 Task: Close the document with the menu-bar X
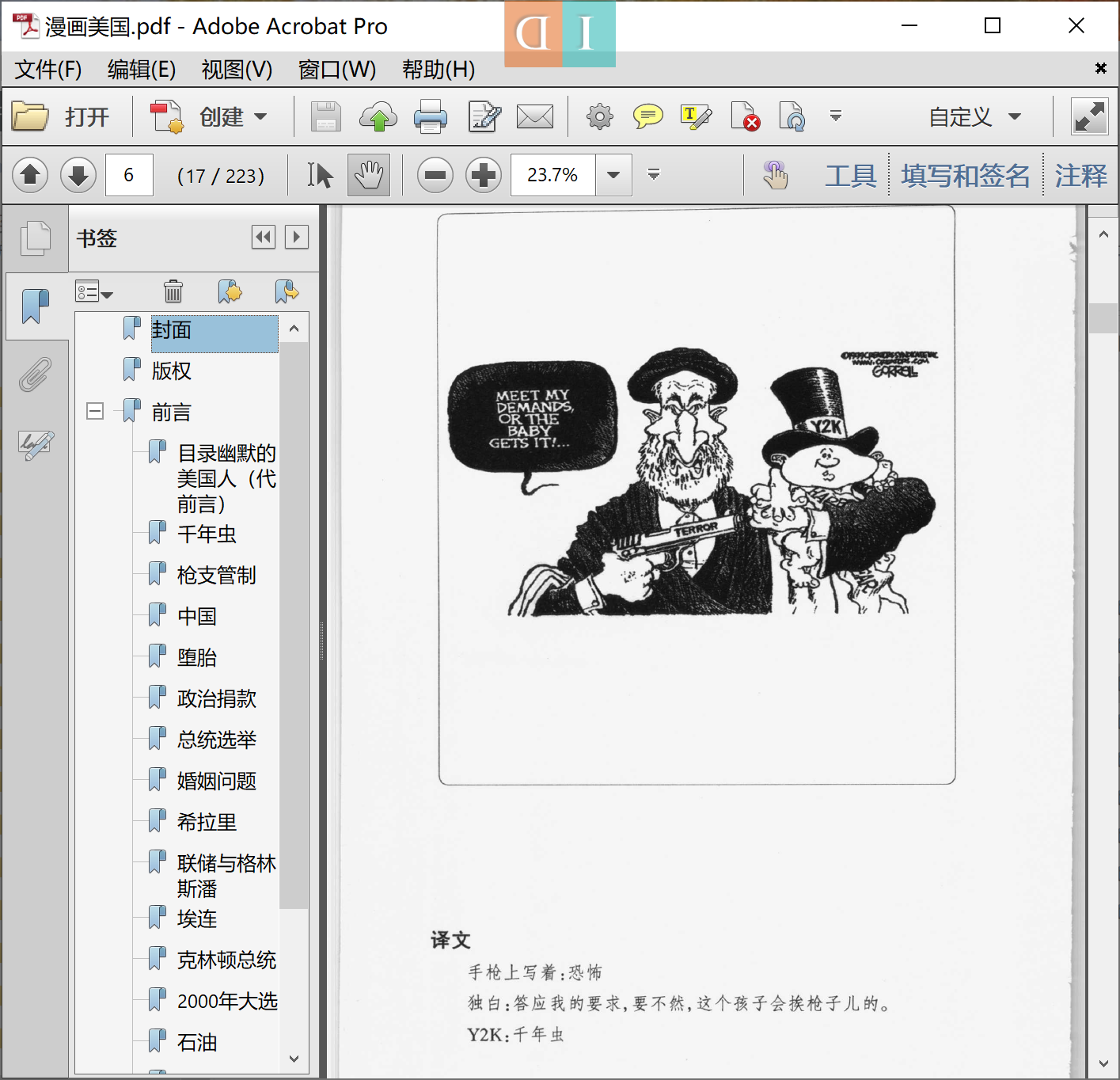point(1100,68)
